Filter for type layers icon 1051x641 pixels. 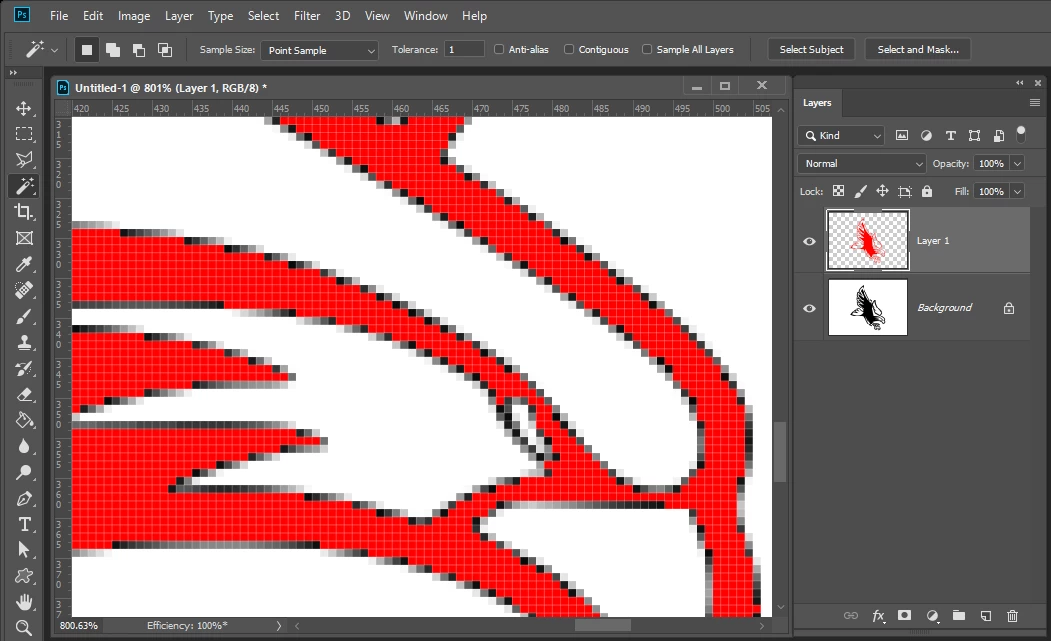click(x=950, y=135)
